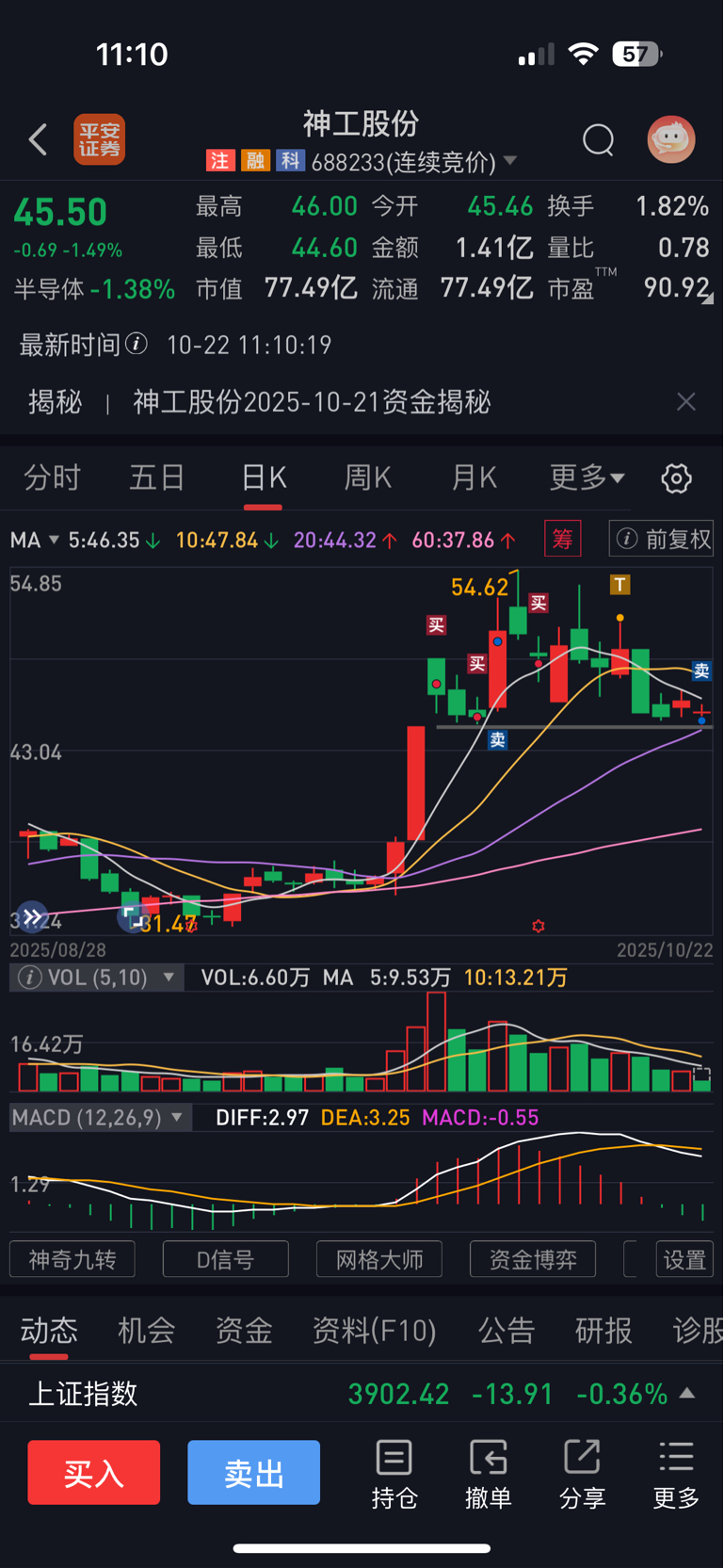The height and width of the screenshot is (1568, 724).
Task: Tap the double-arrow expand icon on chart
Action: tap(32, 916)
